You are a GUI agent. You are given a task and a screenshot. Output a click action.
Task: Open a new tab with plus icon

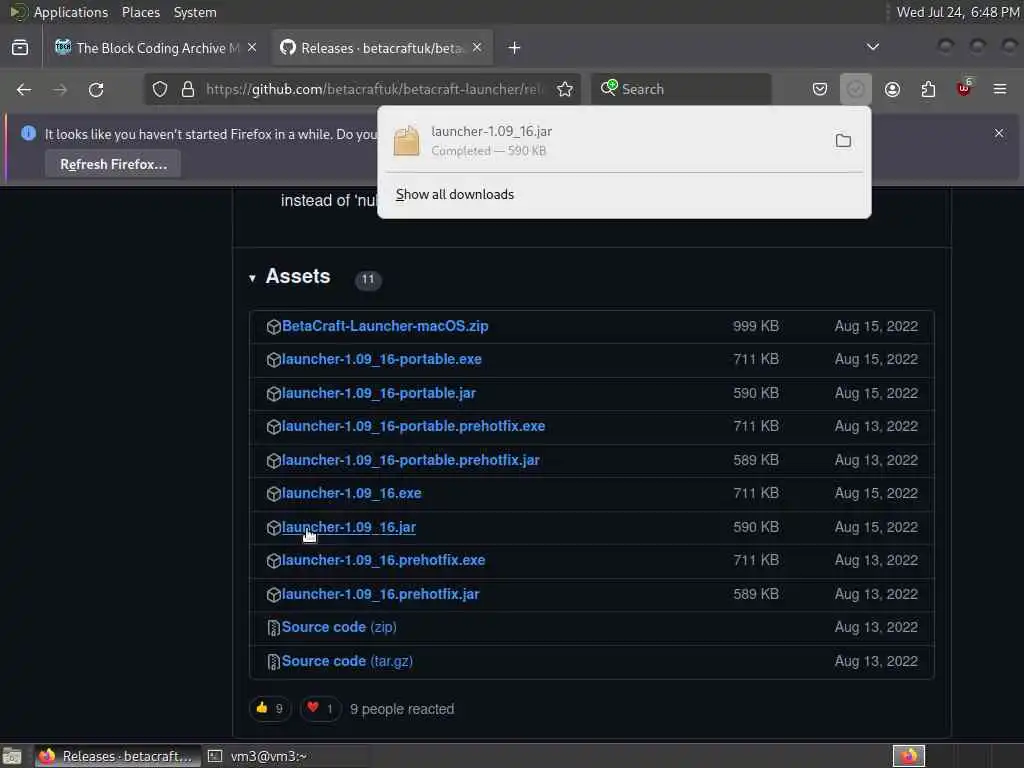coord(515,48)
